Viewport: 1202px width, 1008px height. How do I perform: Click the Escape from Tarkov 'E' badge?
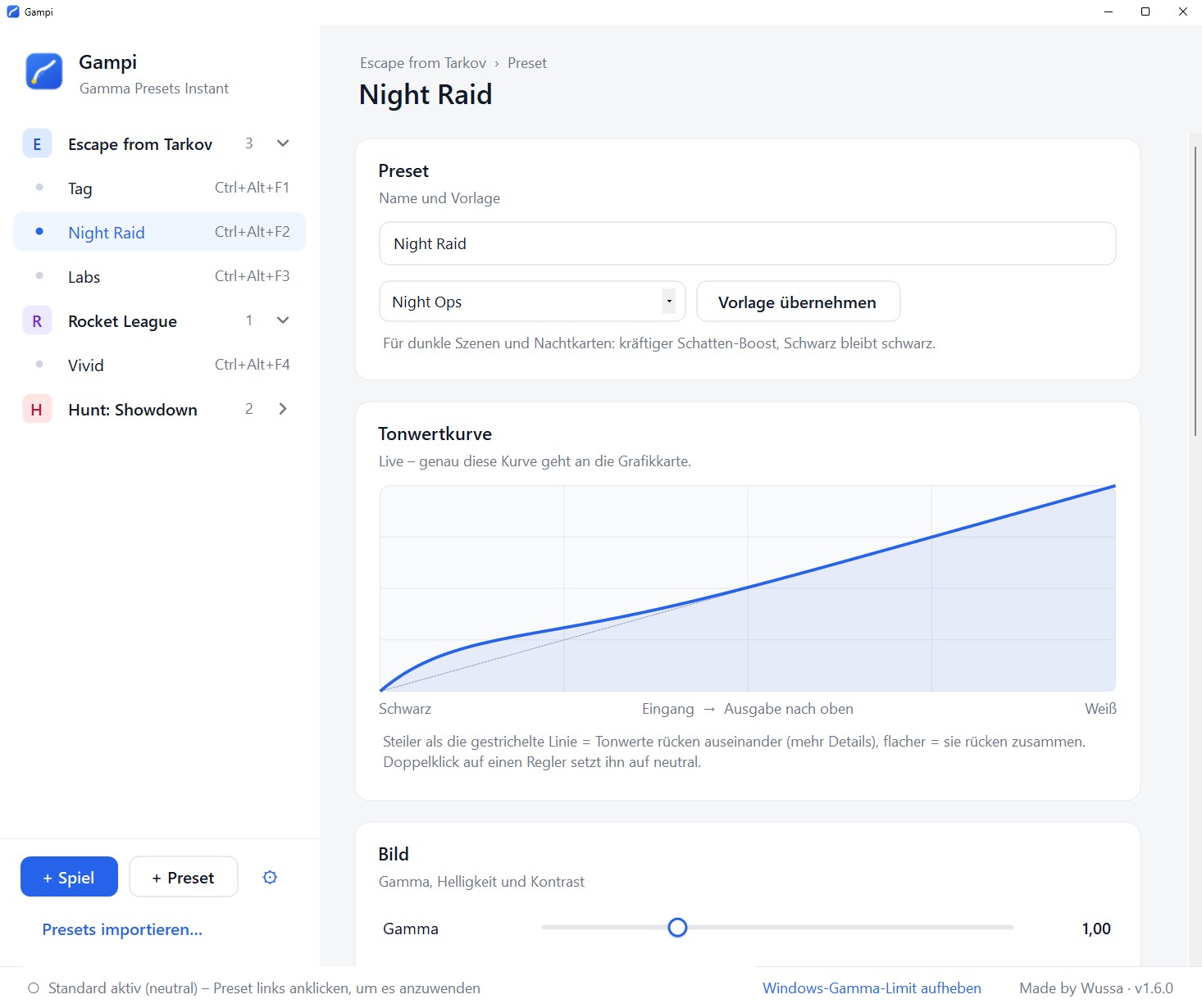click(37, 144)
